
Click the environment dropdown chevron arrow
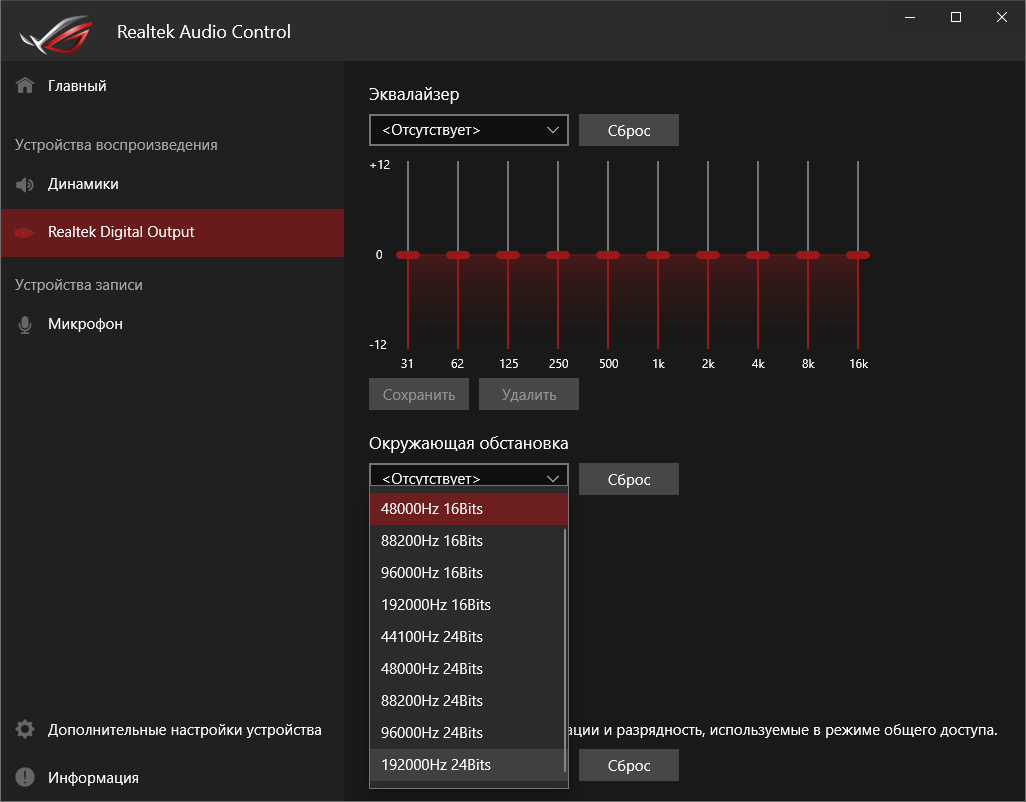[x=553, y=478]
